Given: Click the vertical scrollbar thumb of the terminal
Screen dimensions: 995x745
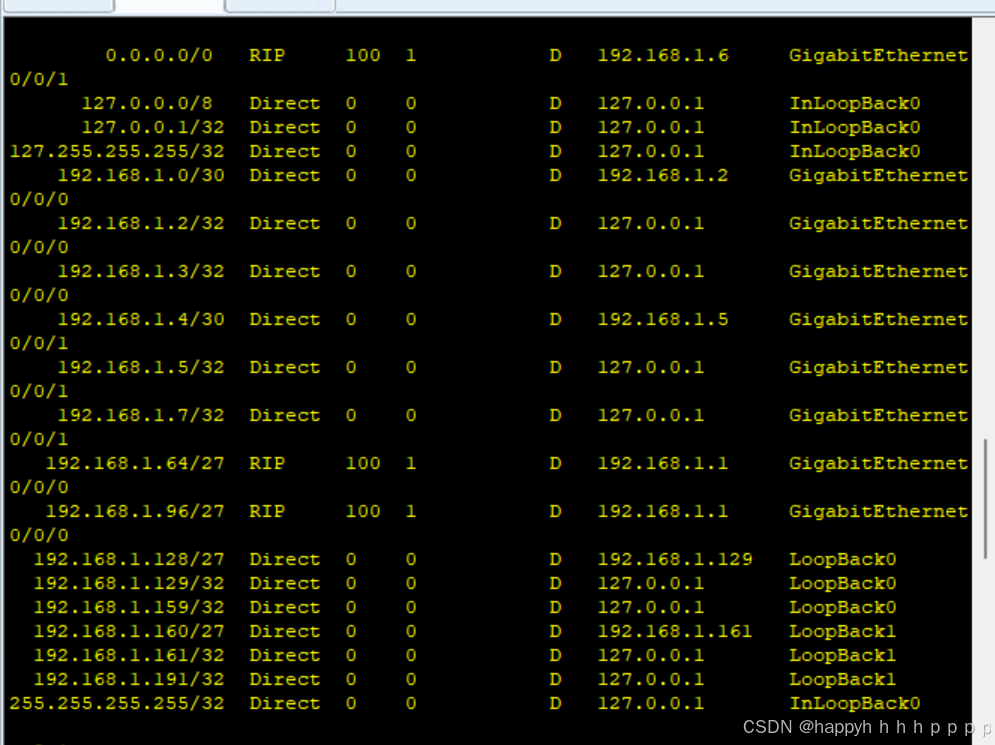Looking at the screenshot, I should tap(985, 499).
